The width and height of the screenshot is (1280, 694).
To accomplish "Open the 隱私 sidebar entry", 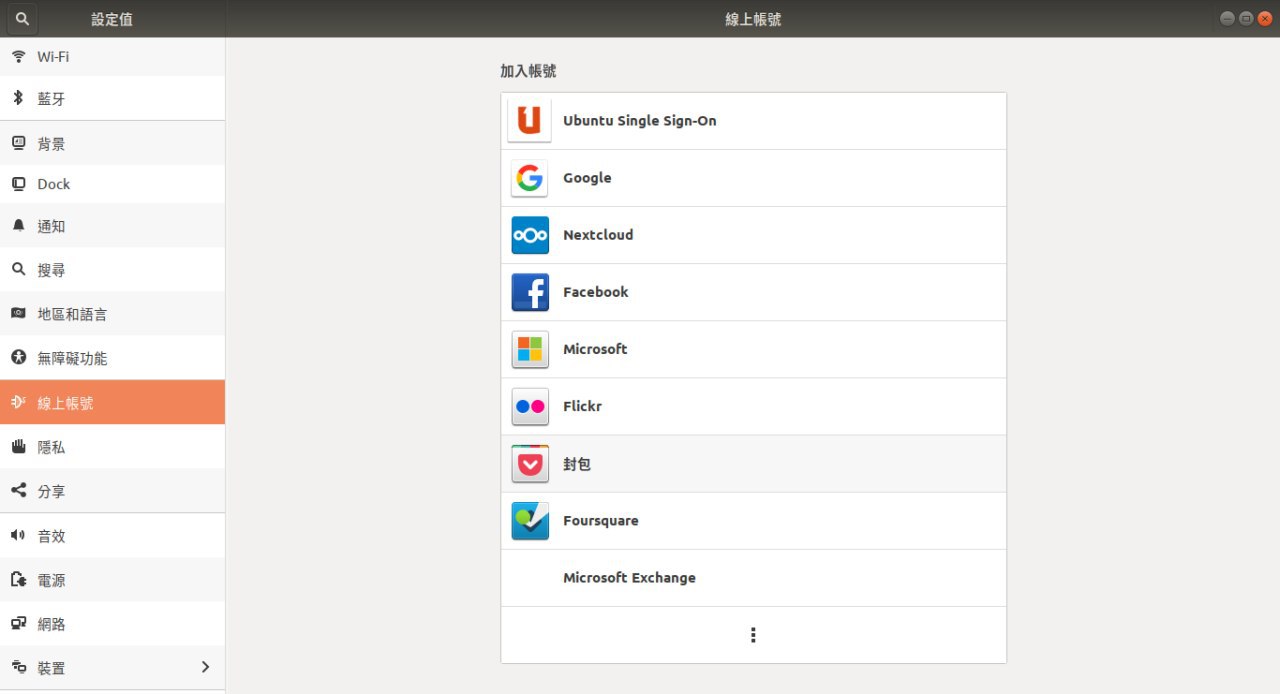I will click(x=112, y=446).
